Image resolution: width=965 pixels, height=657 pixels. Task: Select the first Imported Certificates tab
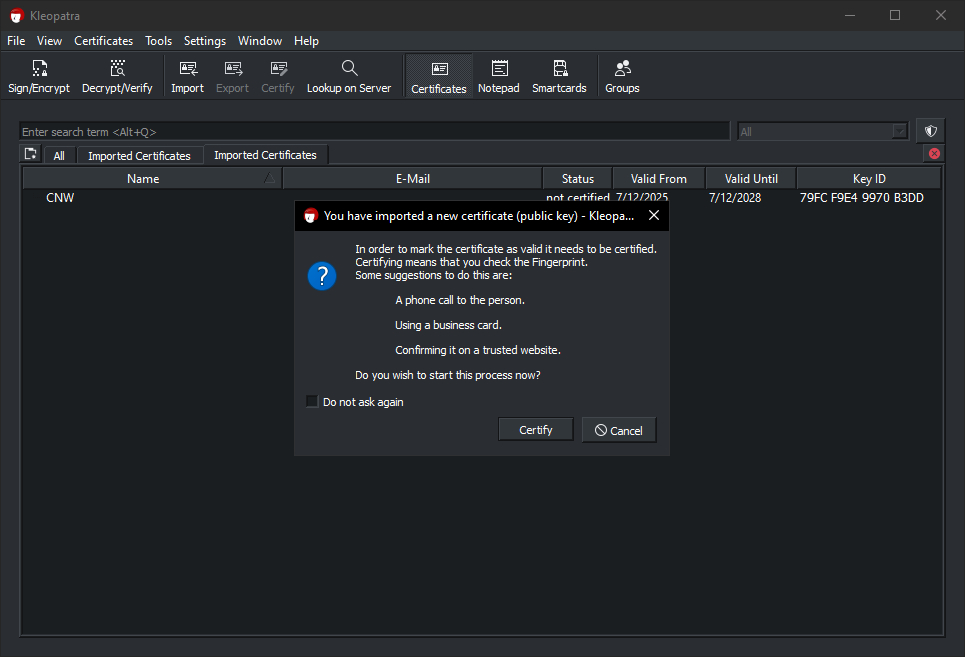(139, 156)
